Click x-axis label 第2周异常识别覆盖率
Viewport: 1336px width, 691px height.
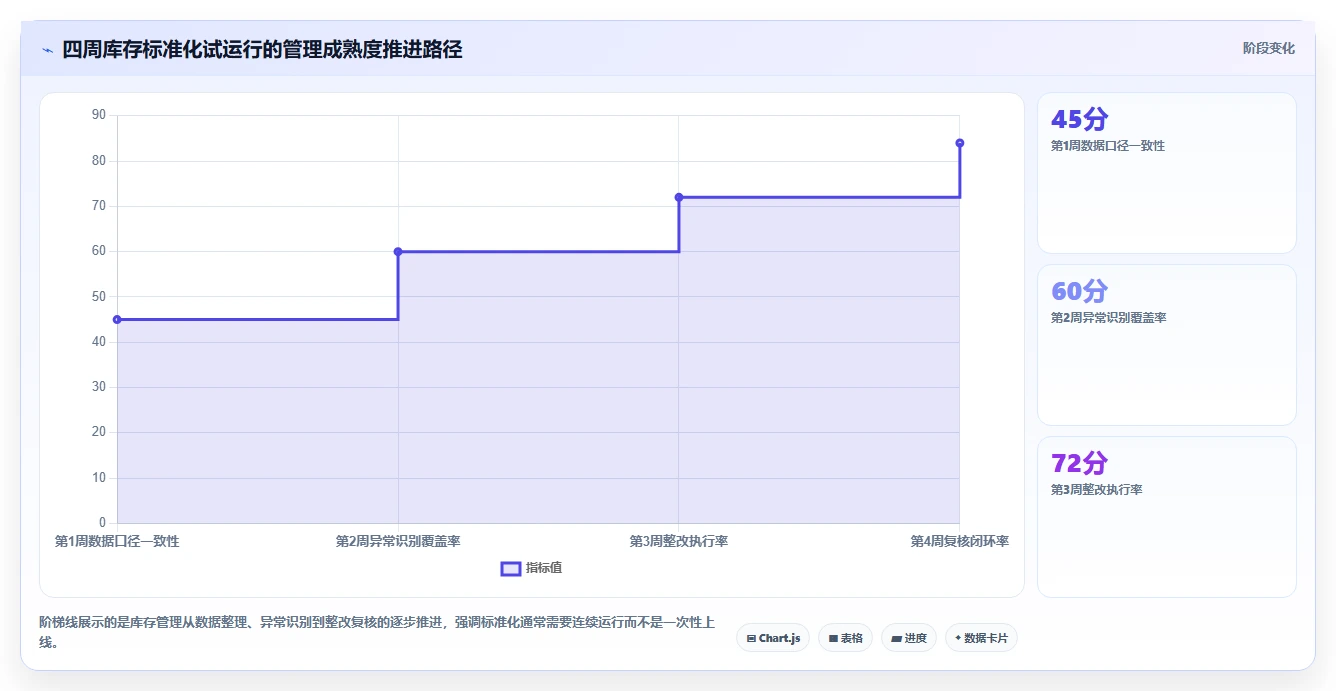(398, 541)
